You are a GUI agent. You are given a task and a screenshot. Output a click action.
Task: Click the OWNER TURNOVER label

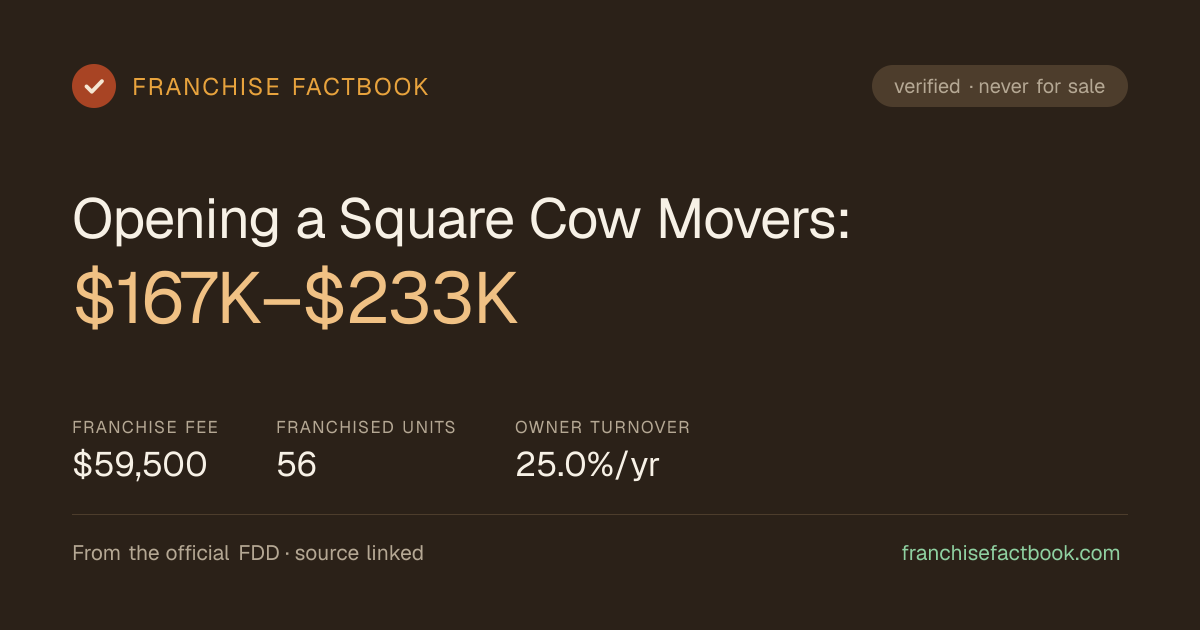coord(603,427)
